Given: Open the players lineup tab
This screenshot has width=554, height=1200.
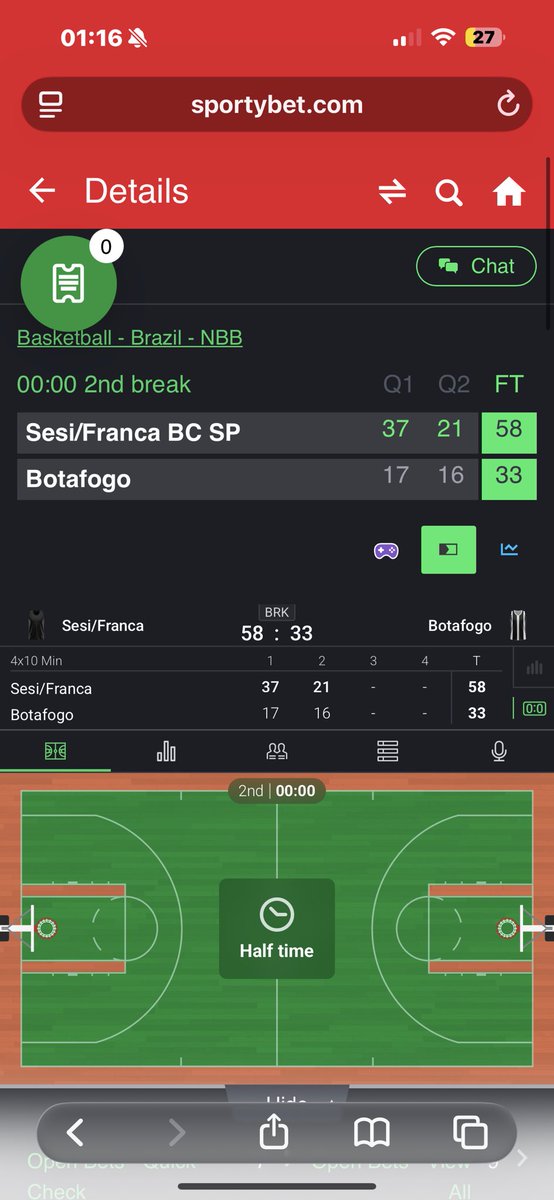Looking at the screenshot, I should (277, 751).
